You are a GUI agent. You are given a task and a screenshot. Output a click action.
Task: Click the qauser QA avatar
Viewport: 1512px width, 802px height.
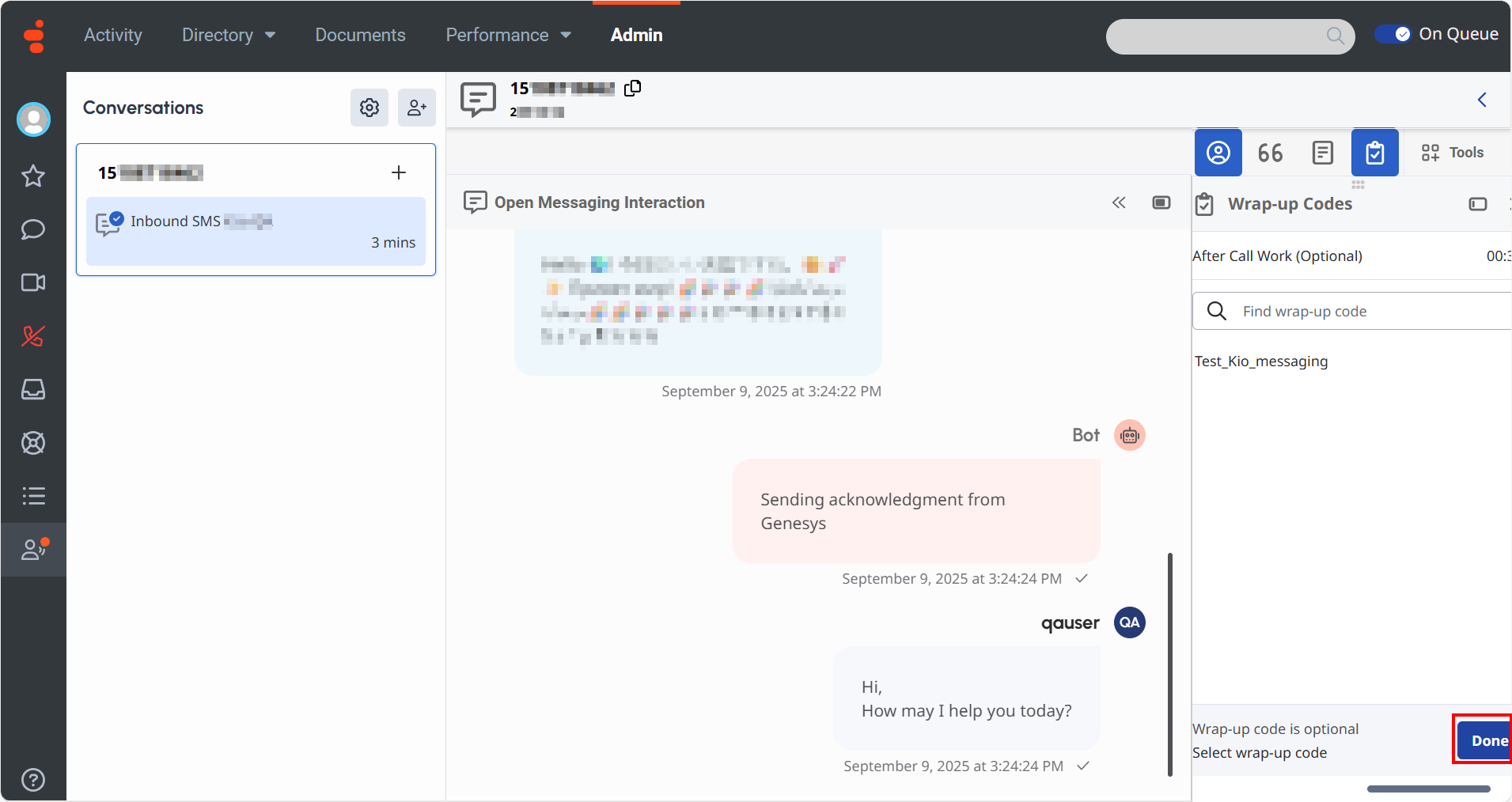tap(1130, 622)
